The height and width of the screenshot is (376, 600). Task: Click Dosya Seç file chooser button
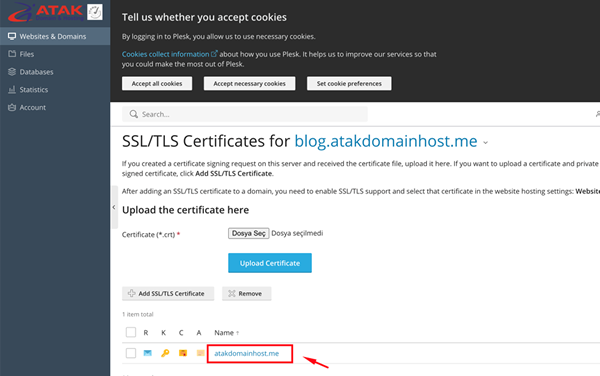coord(249,233)
